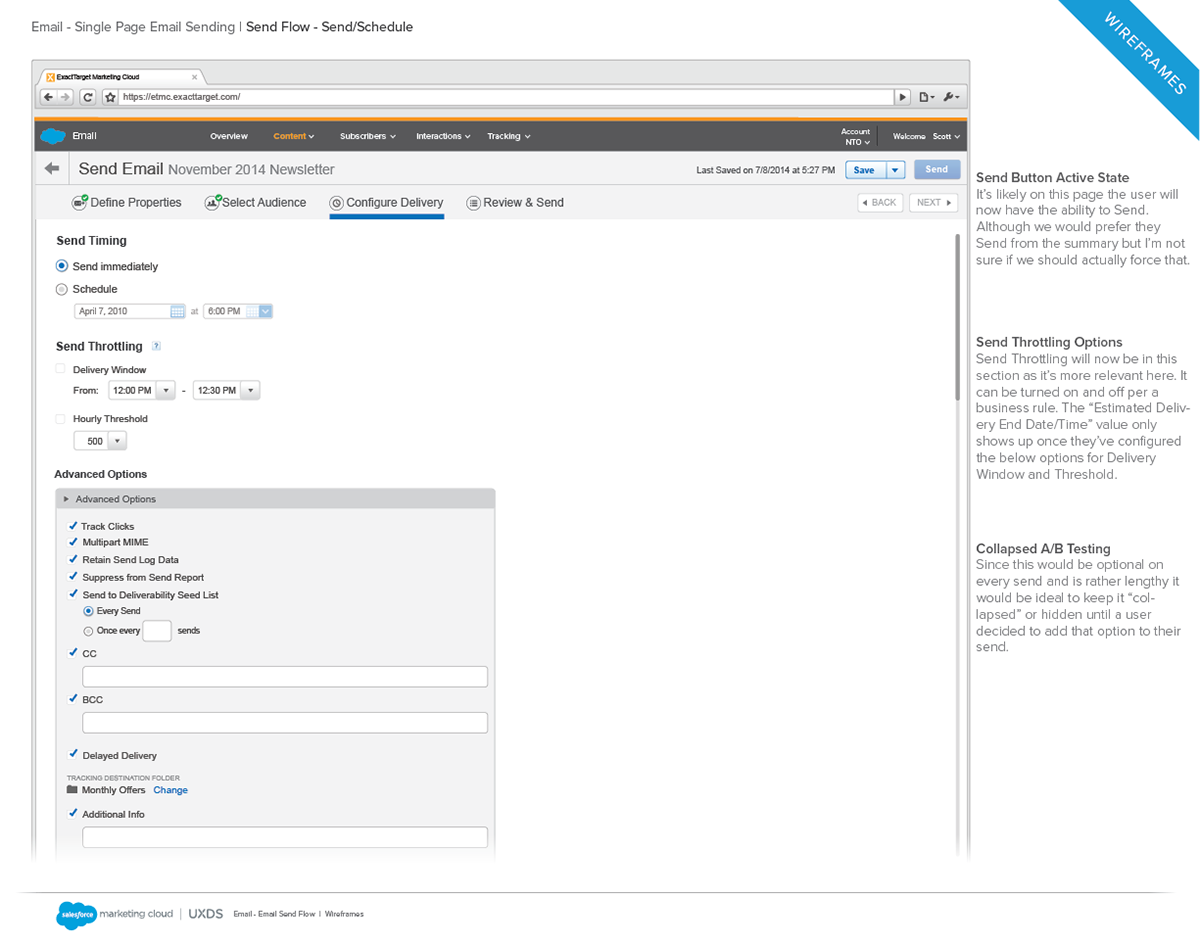The width and height of the screenshot is (1200, 945).
Task: Switch to the Configure Delivery step tab
Action: pos(386,203)
